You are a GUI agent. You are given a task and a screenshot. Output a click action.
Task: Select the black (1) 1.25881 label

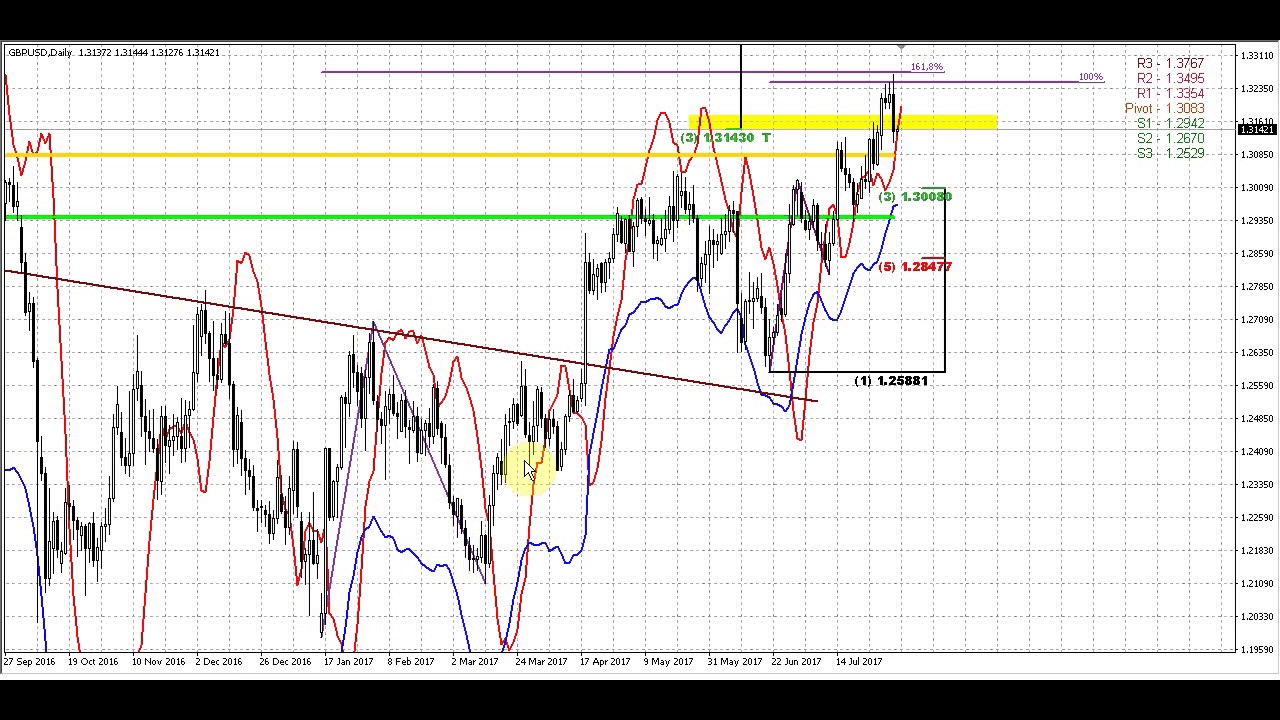pyautogui.click(x=891, y=381)
